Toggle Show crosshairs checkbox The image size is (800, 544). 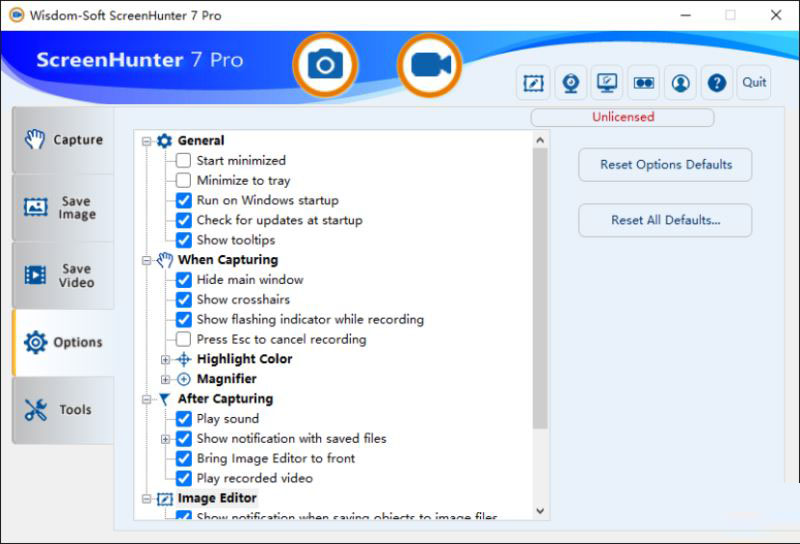click(x=183, y=300)
